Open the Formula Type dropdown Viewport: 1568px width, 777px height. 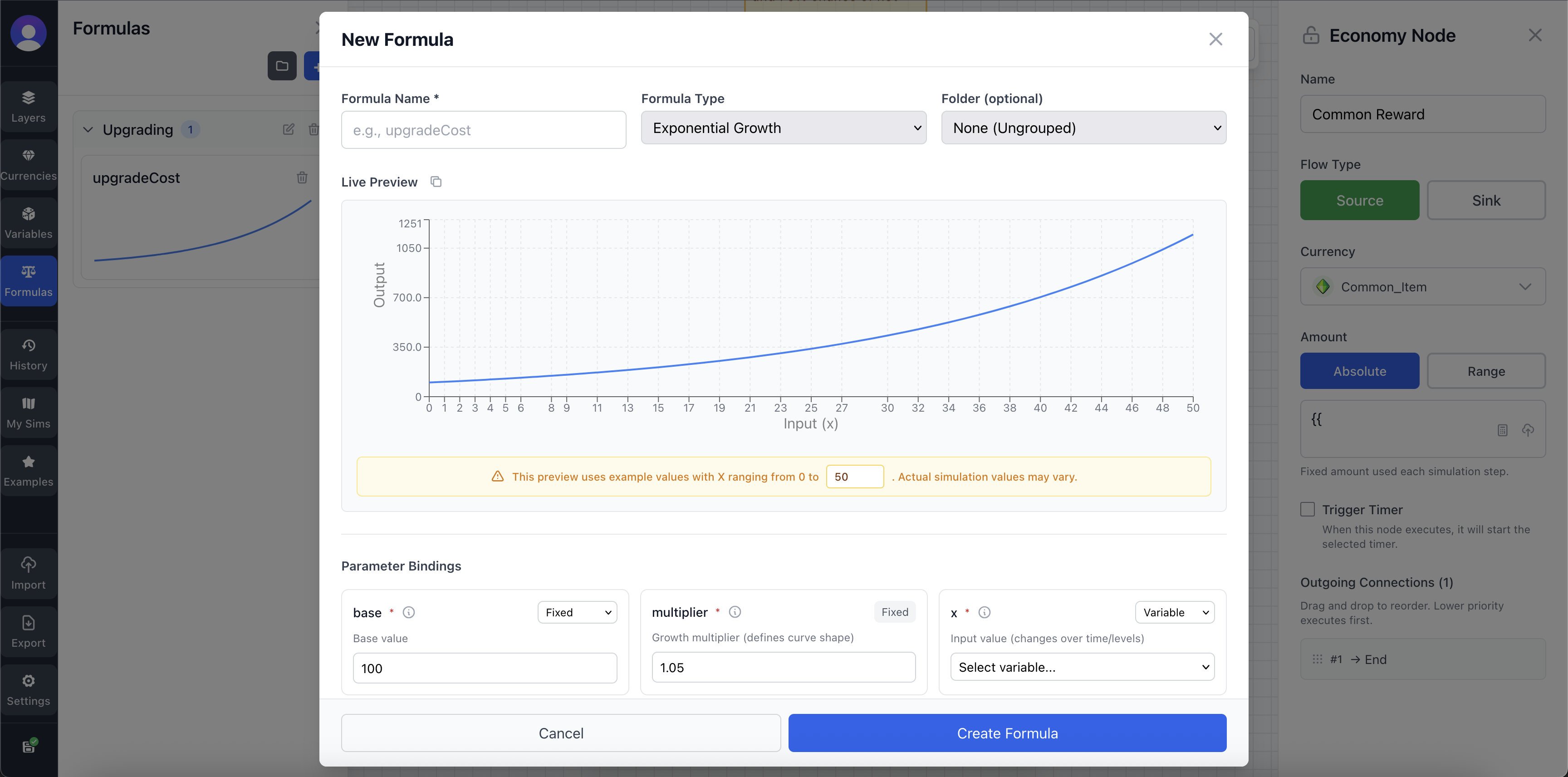click(x=784, y=128)
